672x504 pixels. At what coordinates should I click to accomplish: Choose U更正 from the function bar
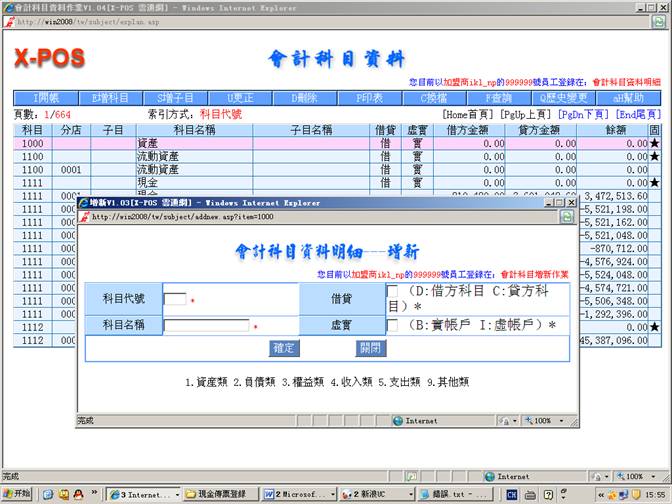[x=241, y=98]
